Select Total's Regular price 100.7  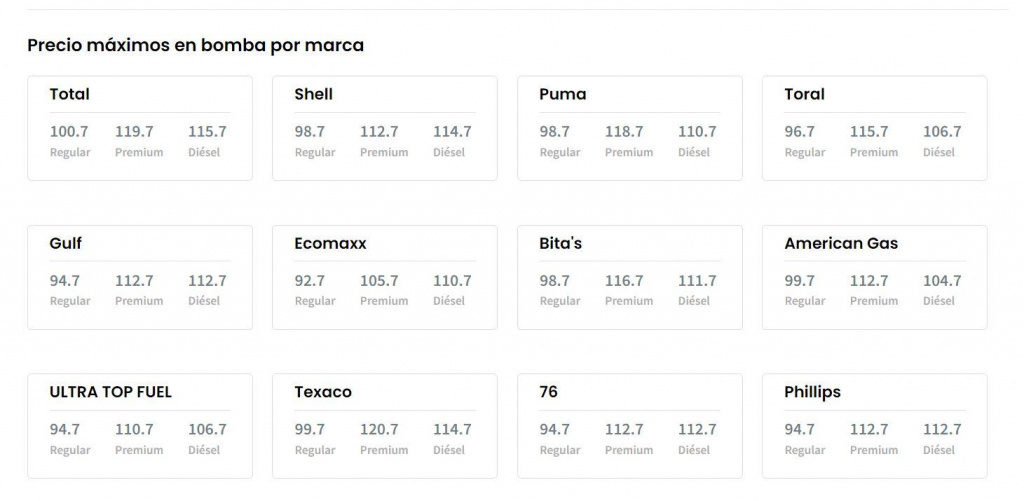click(x=69, y=131)
